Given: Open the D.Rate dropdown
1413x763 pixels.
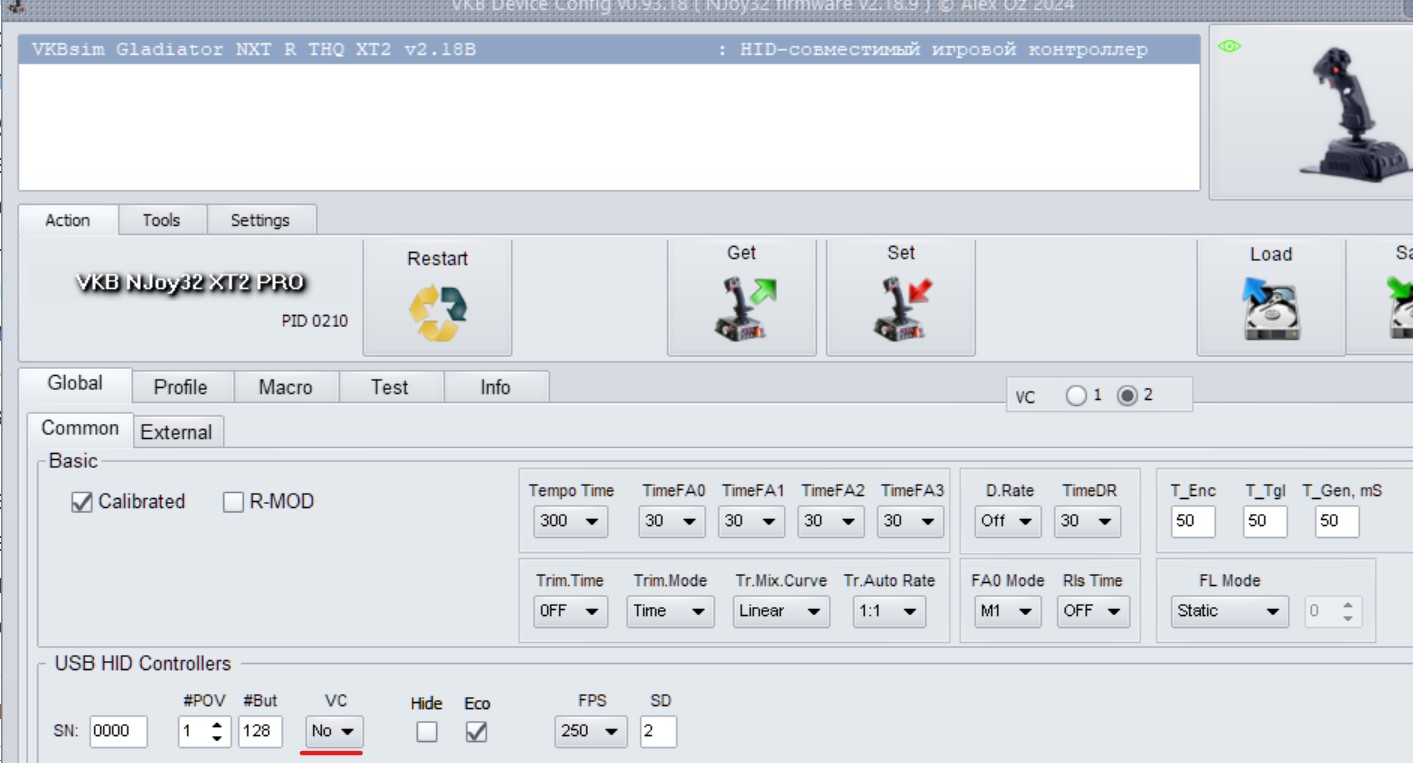Looking at the screenshot, I should pyautogui.click(x=1008, y=521).
